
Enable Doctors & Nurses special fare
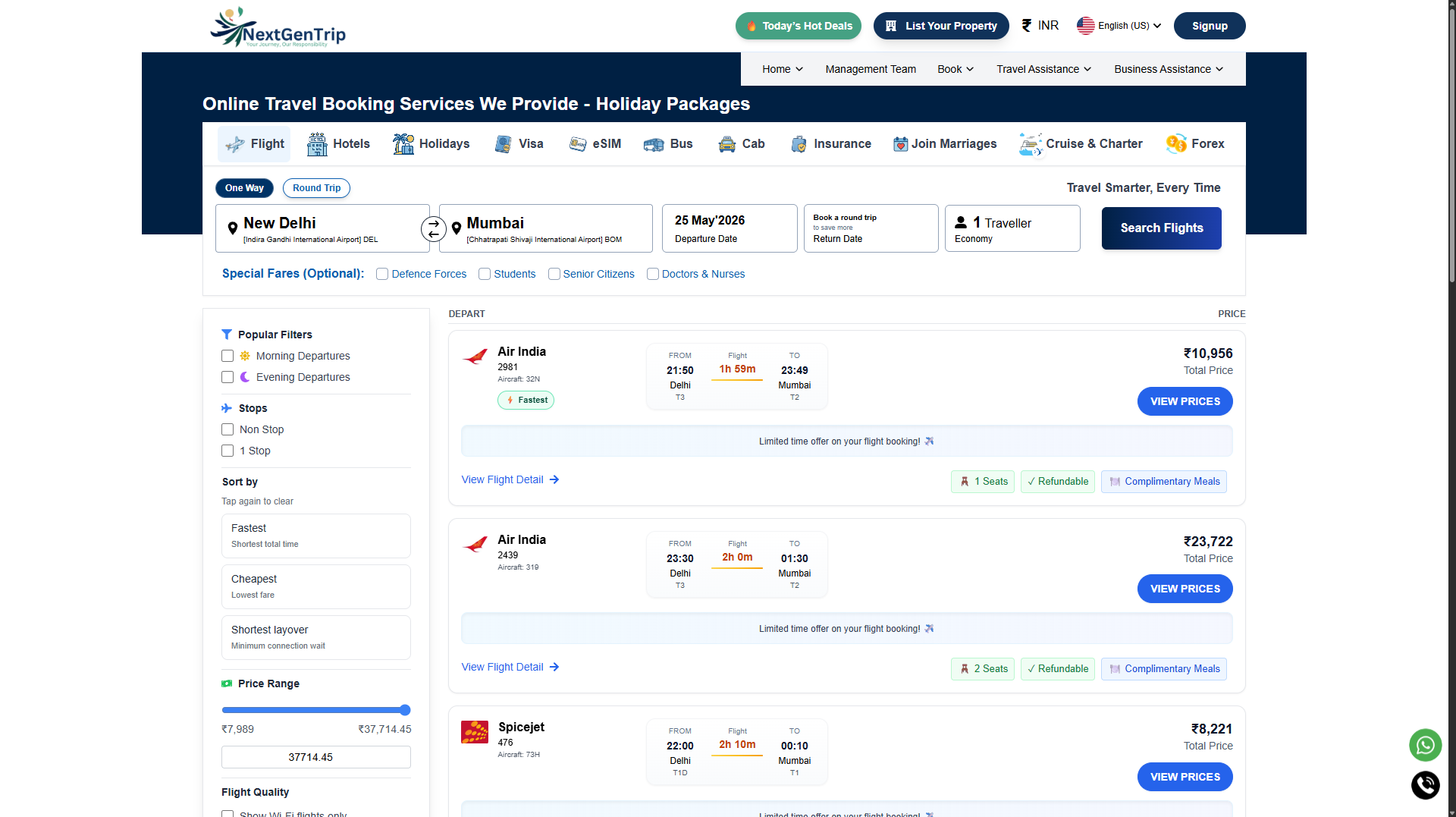[653, 274]
